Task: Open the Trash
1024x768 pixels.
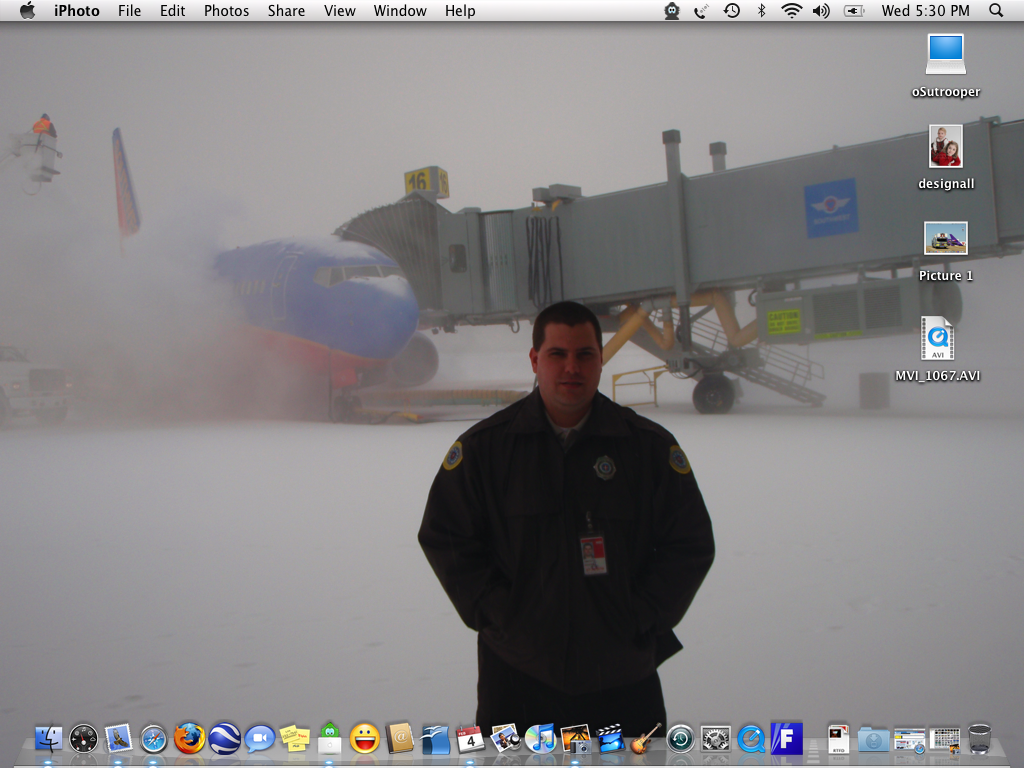Action: tap(980, 739)
